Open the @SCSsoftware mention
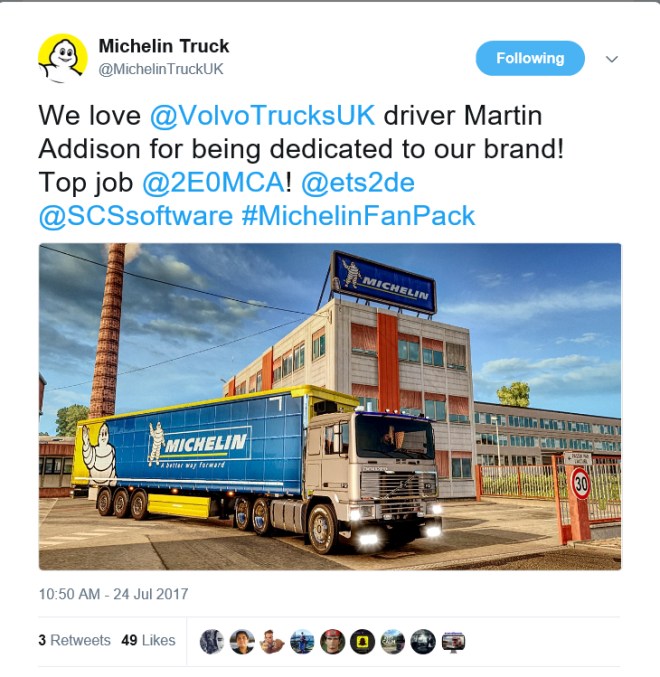Viewport: 660px width, 677px height. [x=136, y=215]
